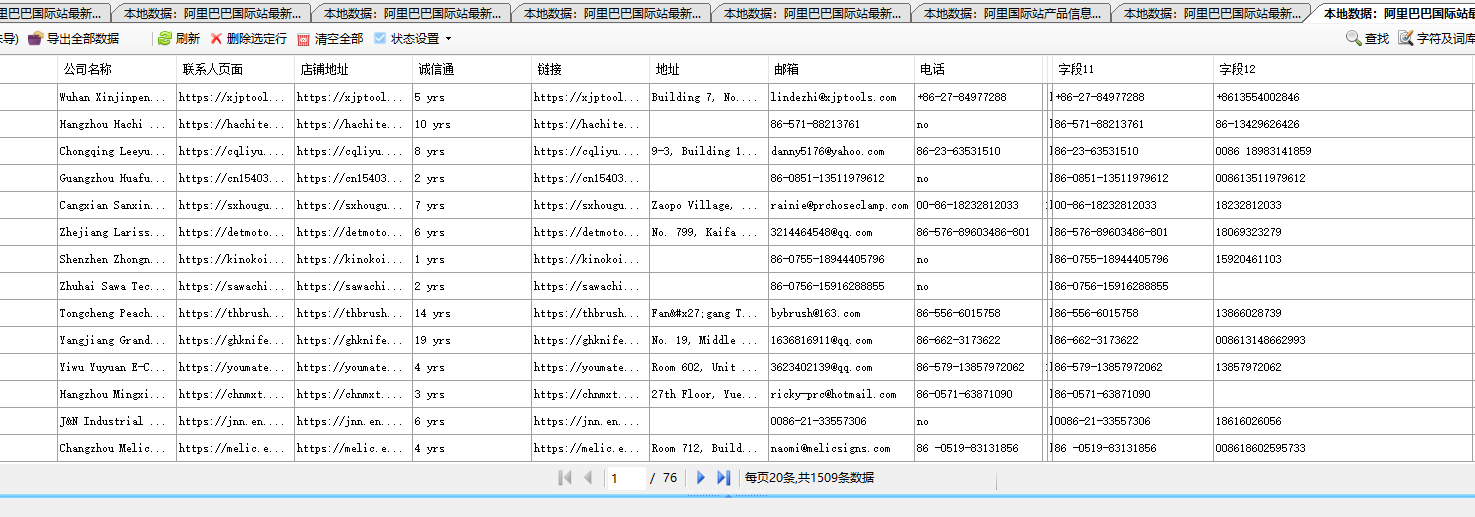
Task: Select the Changzhou Melic company cell
Action: tap(117, 449)
